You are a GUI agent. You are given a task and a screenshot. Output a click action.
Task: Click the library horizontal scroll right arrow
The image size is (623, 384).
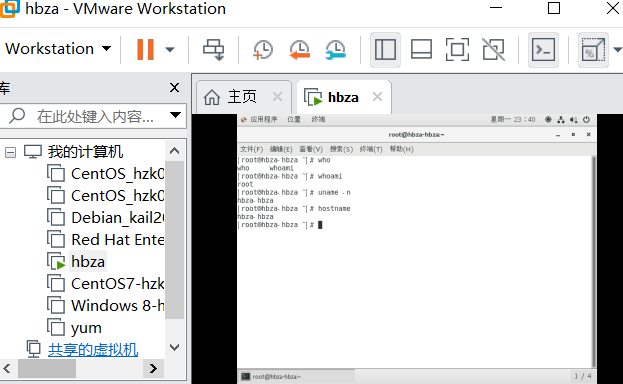(153, 368)
